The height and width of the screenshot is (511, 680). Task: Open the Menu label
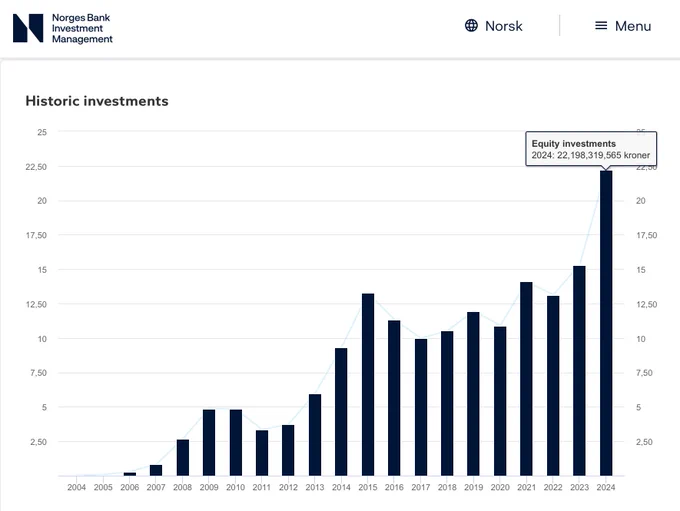coord(633,26)
